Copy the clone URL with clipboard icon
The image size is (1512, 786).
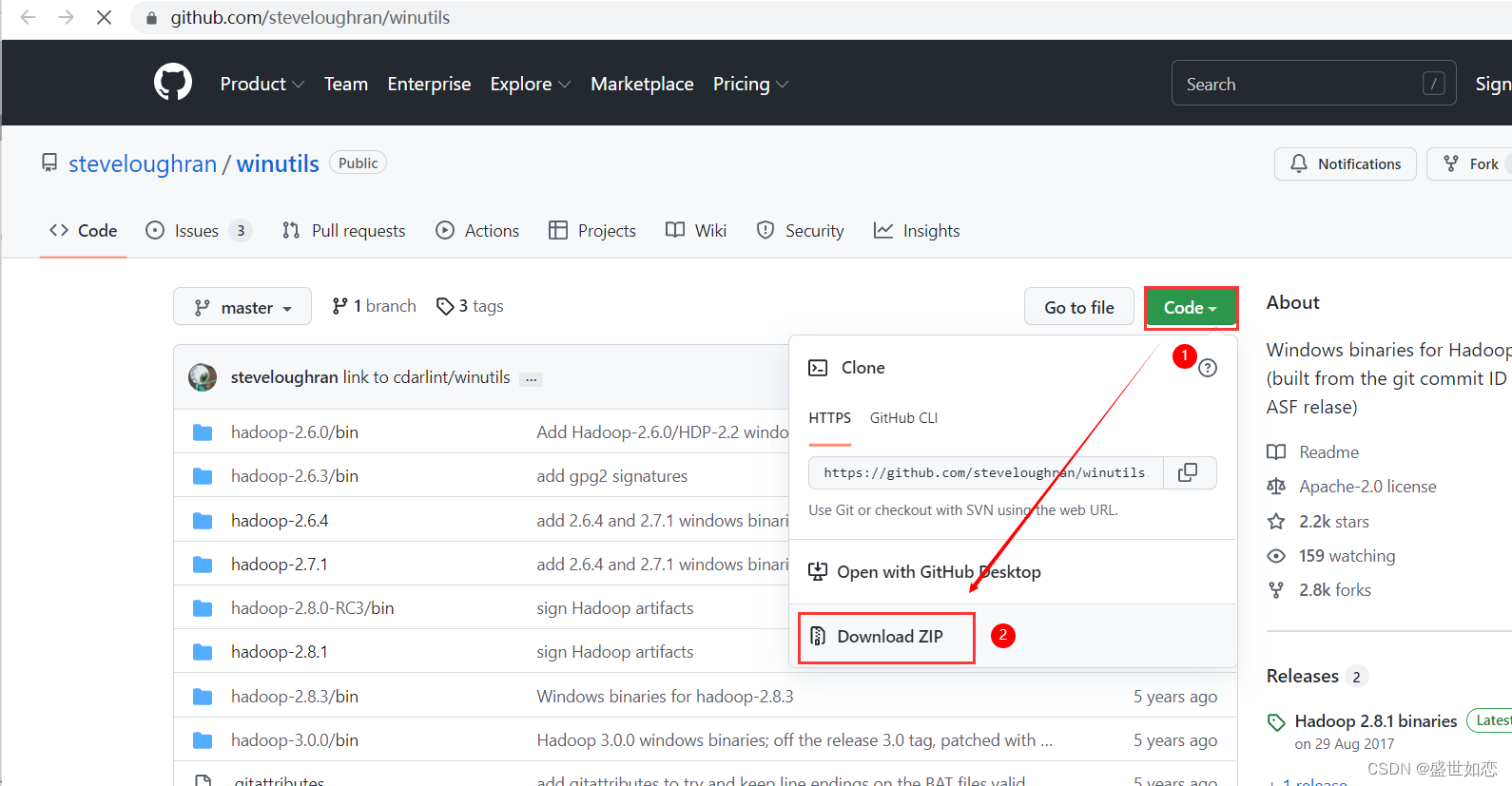click(1189, 472)
